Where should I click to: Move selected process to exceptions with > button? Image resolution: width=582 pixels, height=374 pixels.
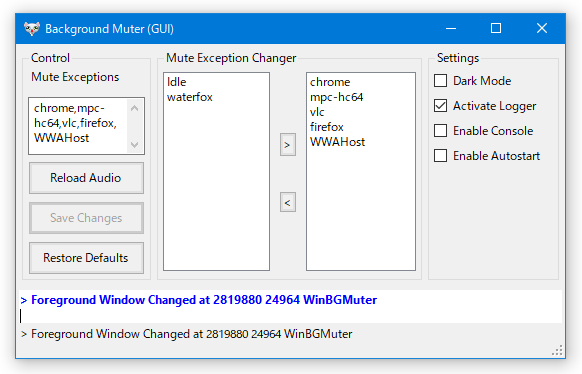tap(288, 145)
